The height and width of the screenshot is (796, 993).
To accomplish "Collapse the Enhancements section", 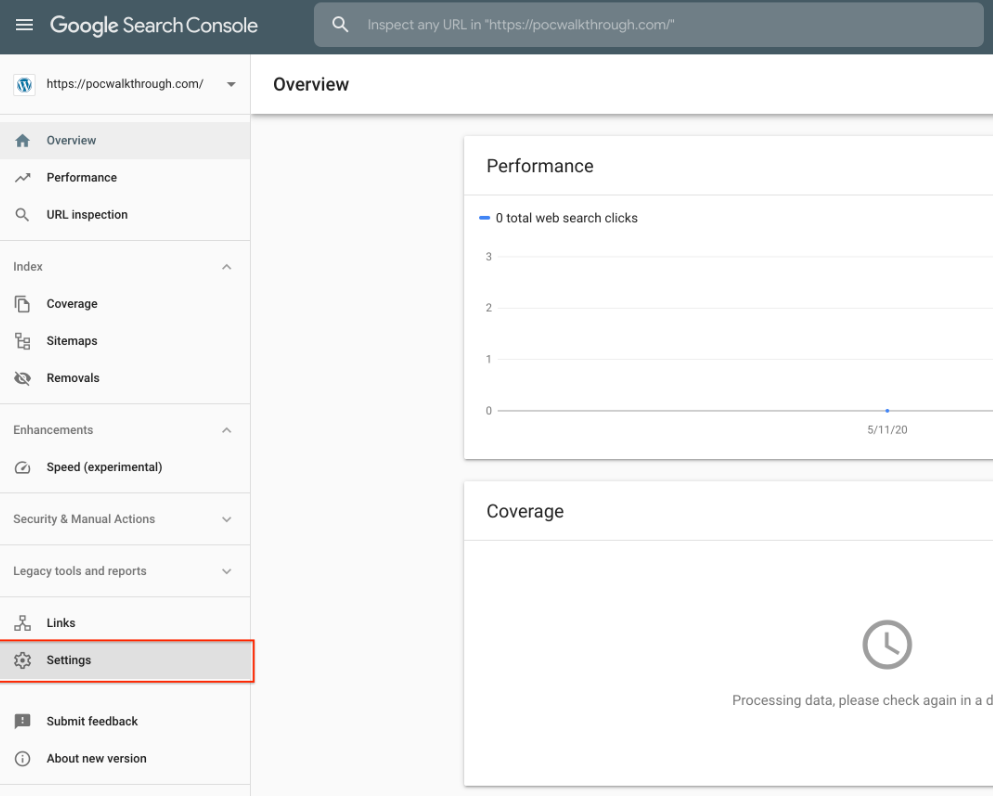I will [x=227, y=430].
